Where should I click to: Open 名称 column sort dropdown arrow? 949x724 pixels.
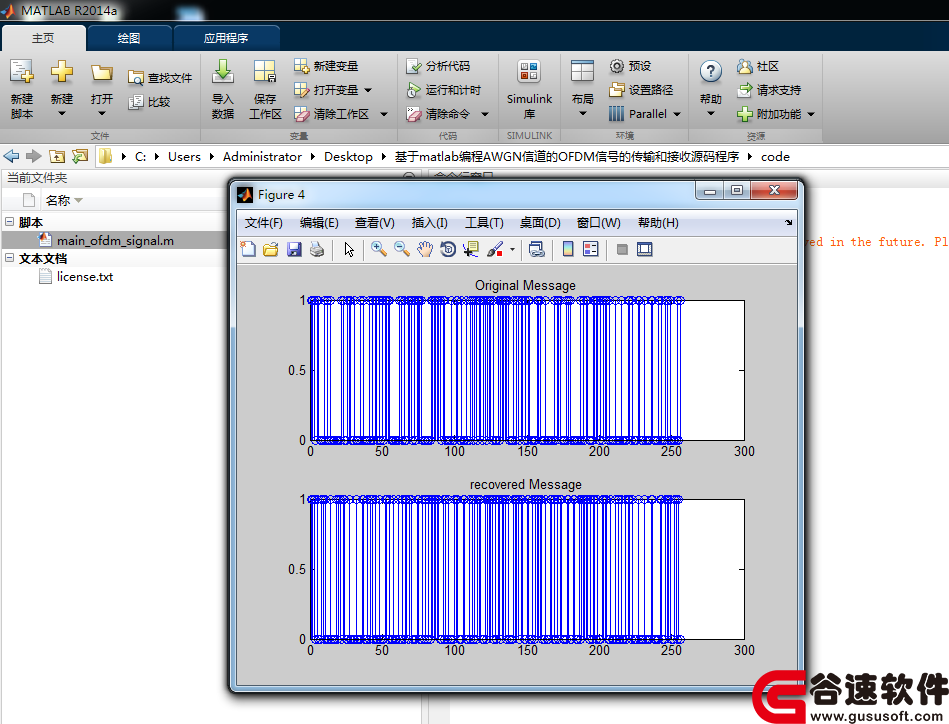[79, 200]
